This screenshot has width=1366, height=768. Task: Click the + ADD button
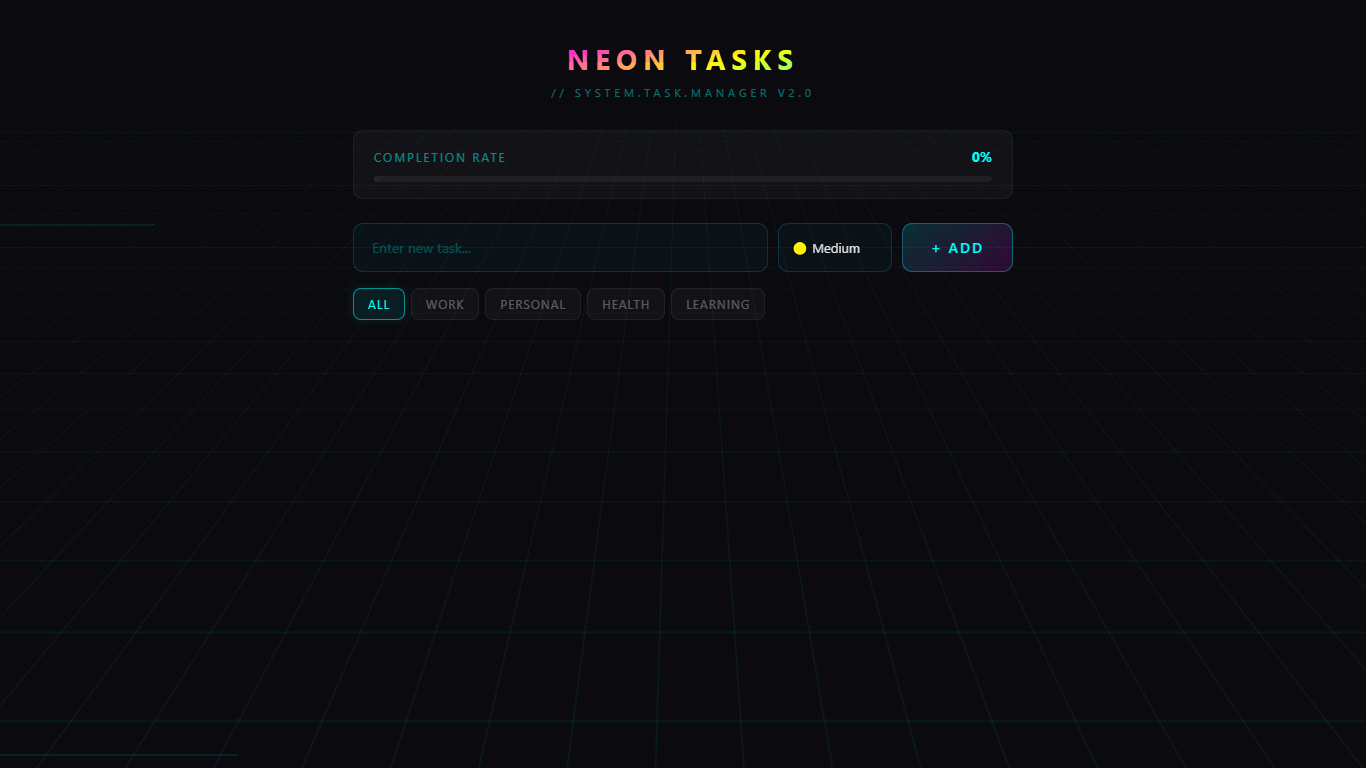point(957,248)
